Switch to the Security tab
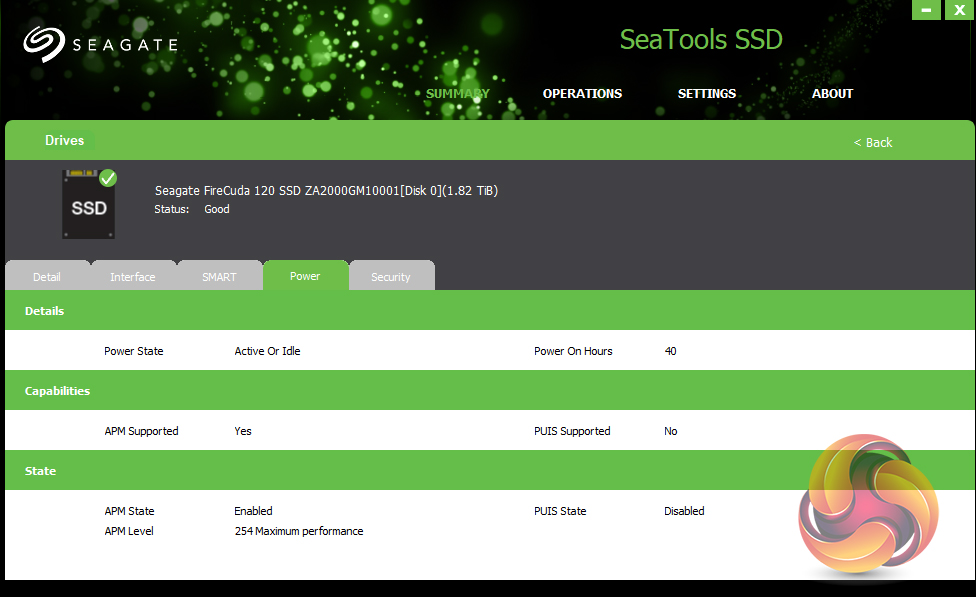 [x=392, y=276]
